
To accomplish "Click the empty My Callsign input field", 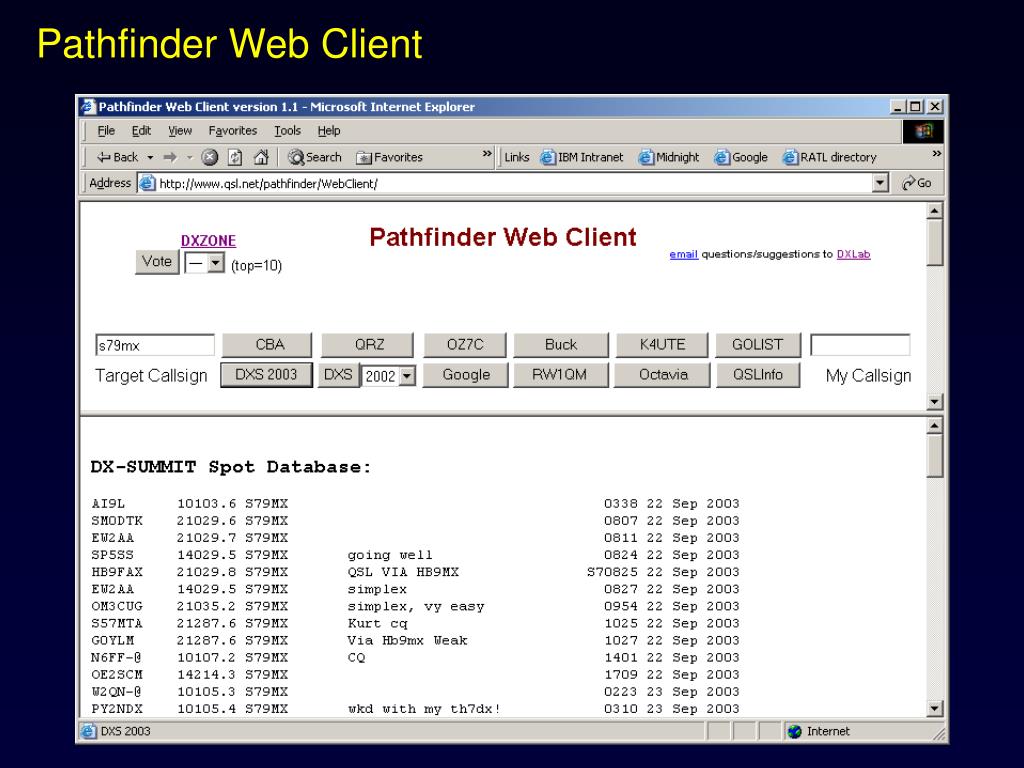I will (x=860, y=345).
